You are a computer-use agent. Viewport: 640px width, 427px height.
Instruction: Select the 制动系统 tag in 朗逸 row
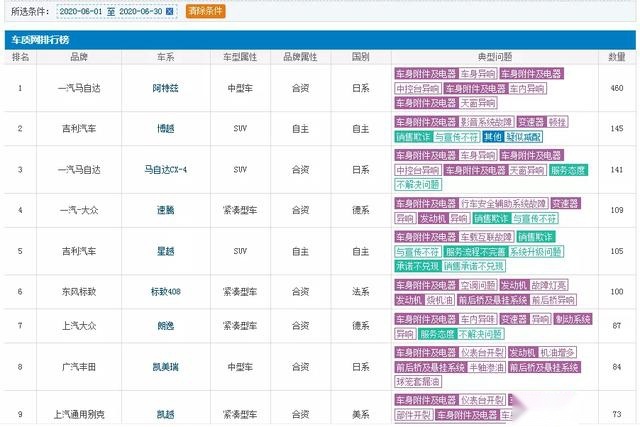click(x=573, y=319)
